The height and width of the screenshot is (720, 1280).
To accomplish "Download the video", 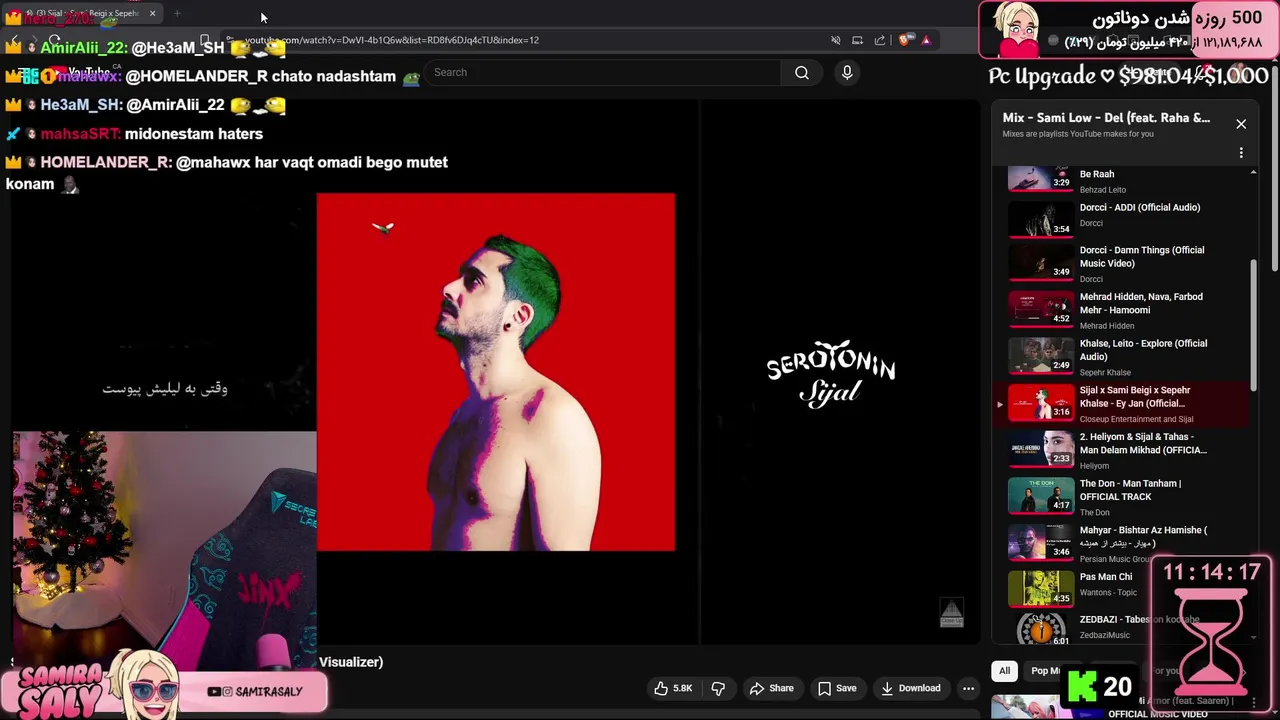I will tap(910, 688).
